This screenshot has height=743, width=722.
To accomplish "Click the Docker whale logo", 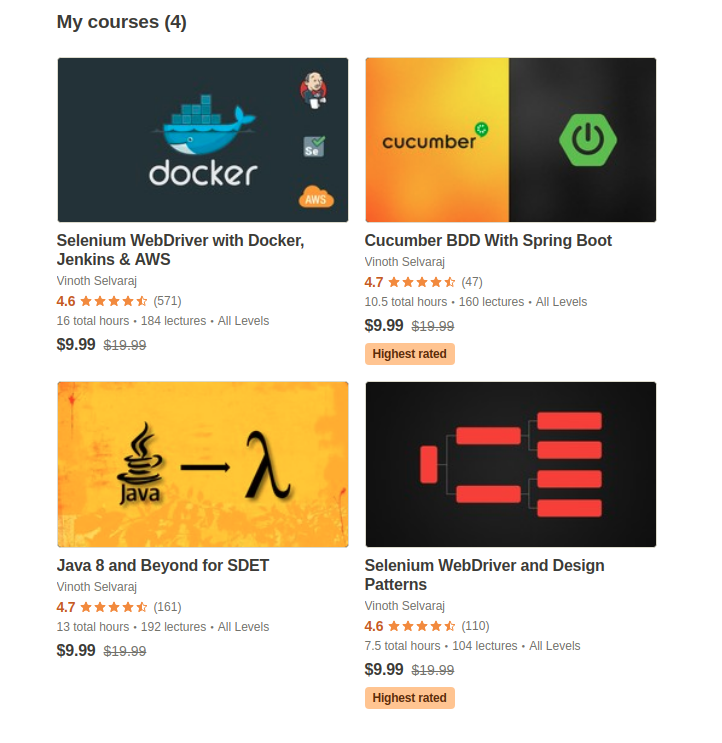I will point(203,125).
